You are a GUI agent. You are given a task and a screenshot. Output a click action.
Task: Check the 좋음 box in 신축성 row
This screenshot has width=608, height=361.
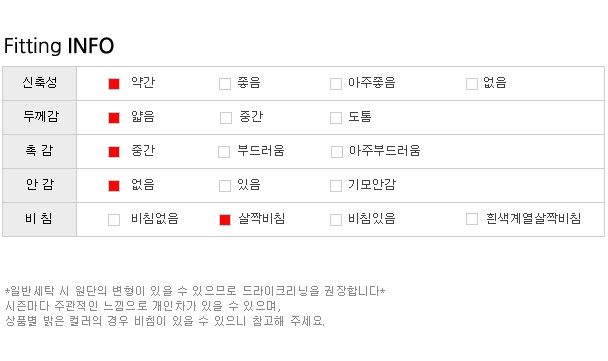click(x=225, y=84)
